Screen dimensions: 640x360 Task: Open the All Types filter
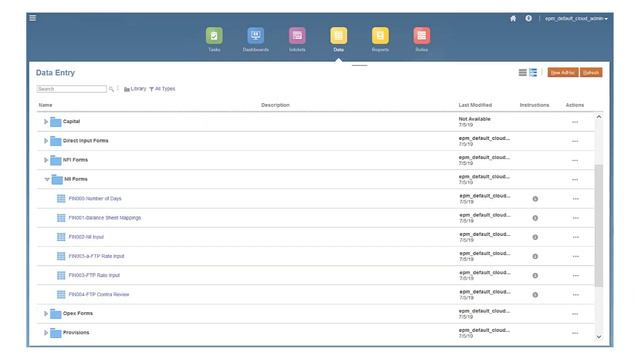(162, 89)
